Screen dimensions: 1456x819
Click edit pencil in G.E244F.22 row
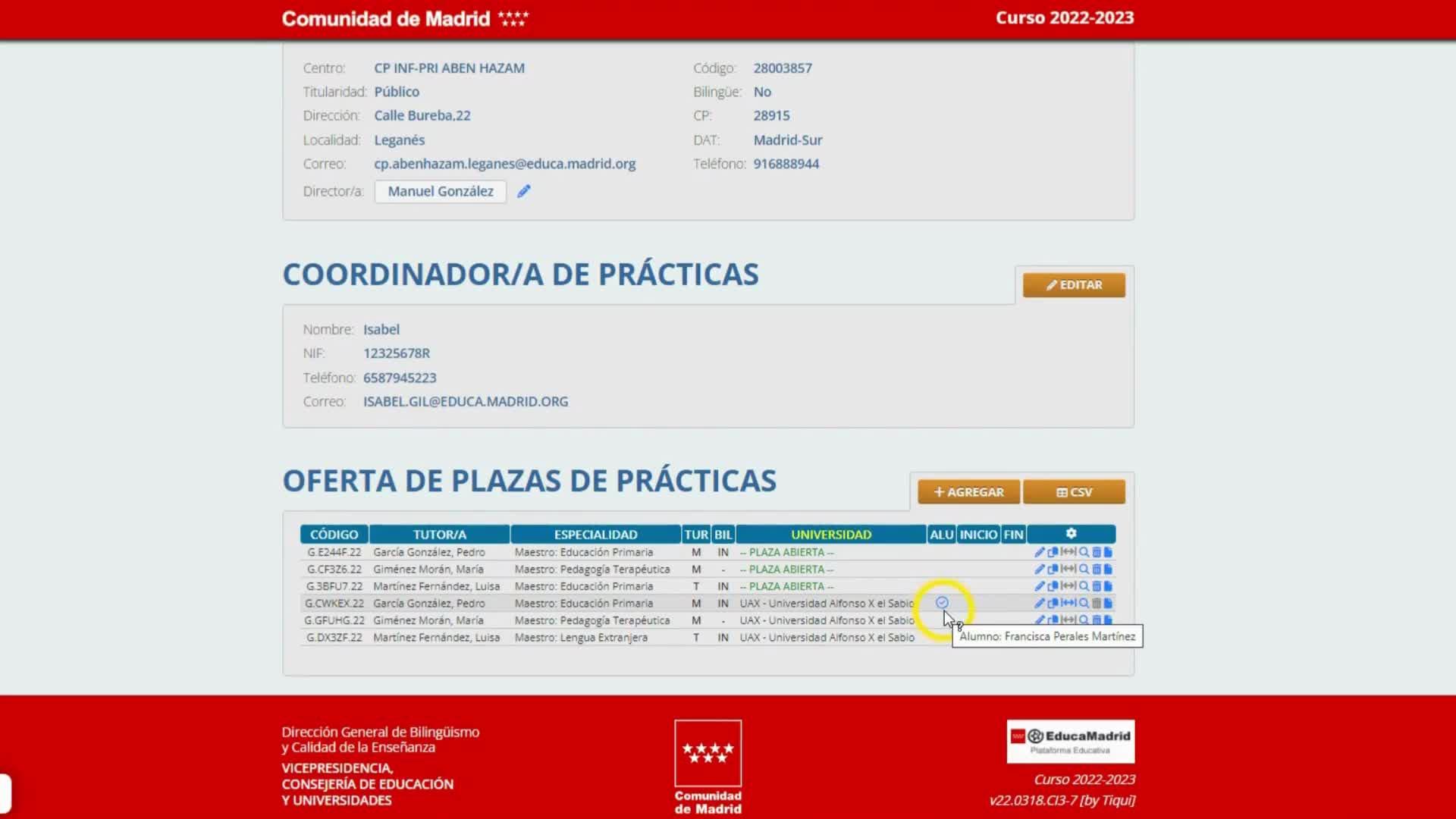pyautogui.click(x=1040, y=552)
